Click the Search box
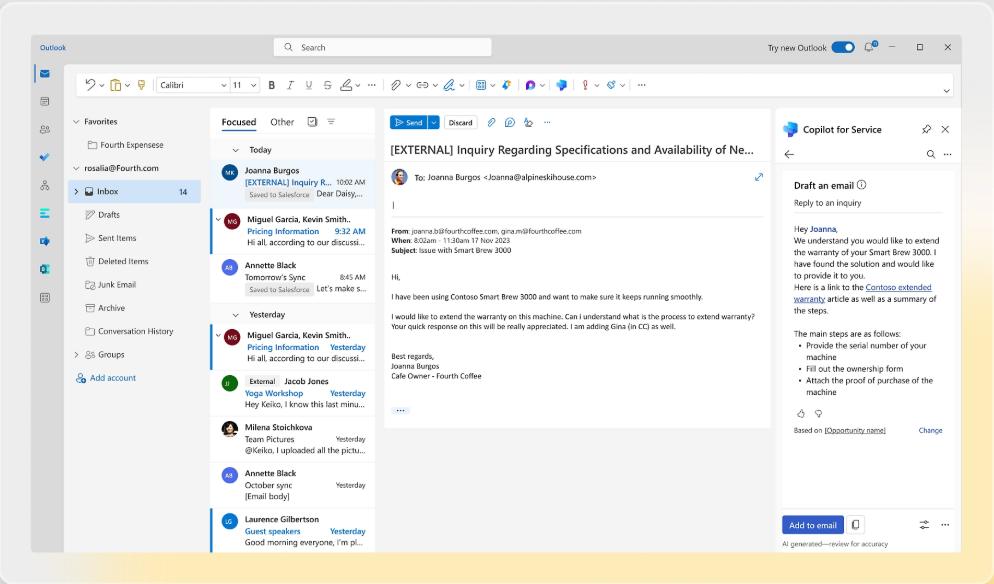Viewport: 994px width, 584px height. [382, 48]
